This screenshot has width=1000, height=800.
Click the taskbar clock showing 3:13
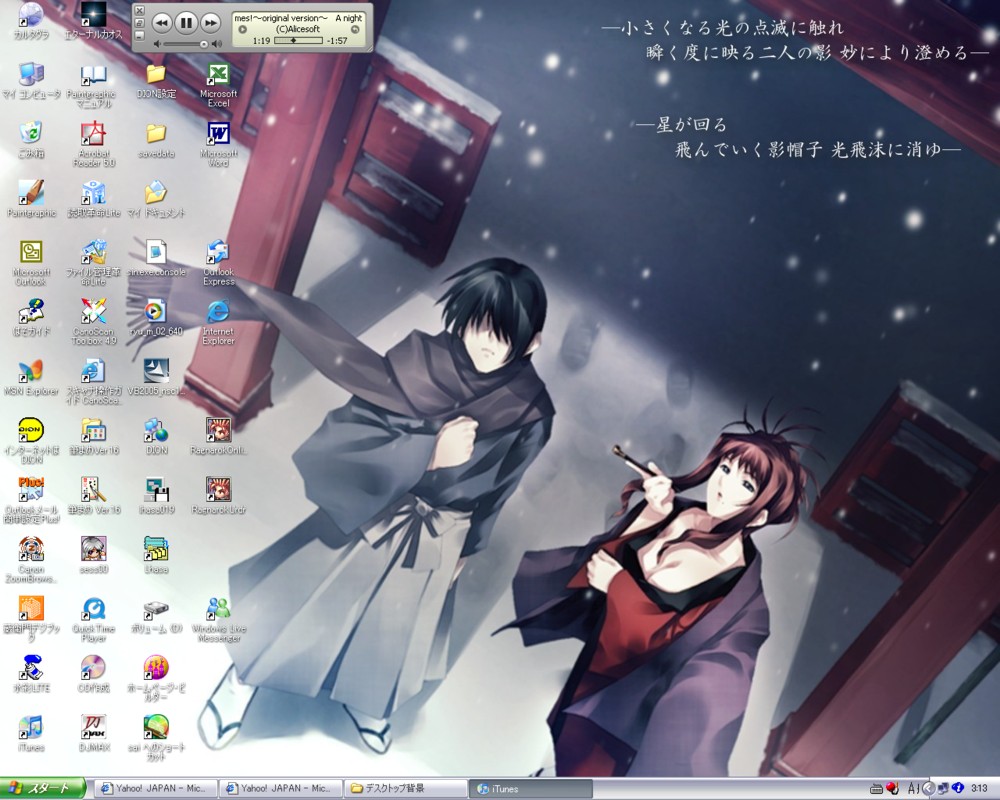(x=980, y=789)
